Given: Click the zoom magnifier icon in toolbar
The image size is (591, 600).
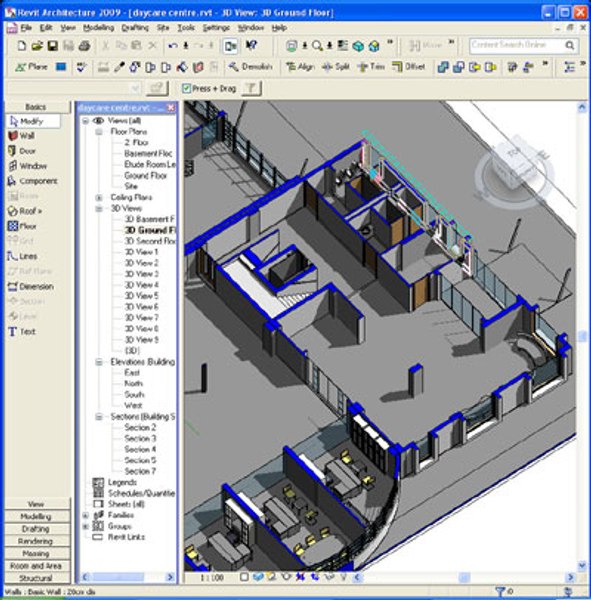Looking at the screenshot, I should pos(317,46).
